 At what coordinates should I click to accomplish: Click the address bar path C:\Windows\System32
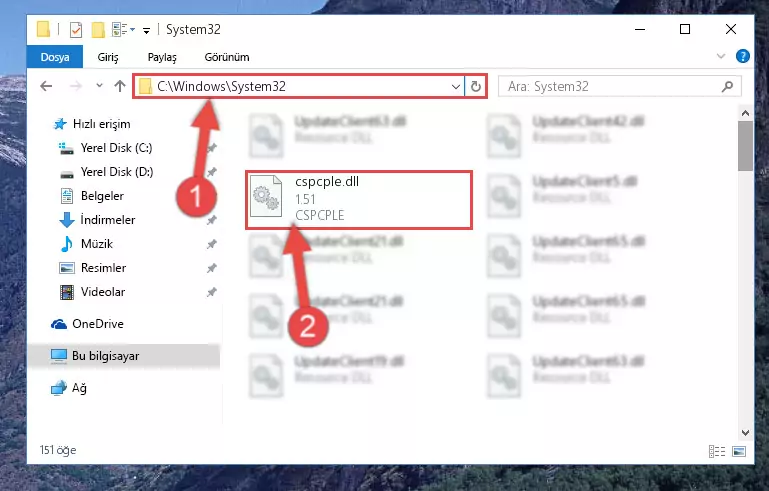[x=221, y=86]
